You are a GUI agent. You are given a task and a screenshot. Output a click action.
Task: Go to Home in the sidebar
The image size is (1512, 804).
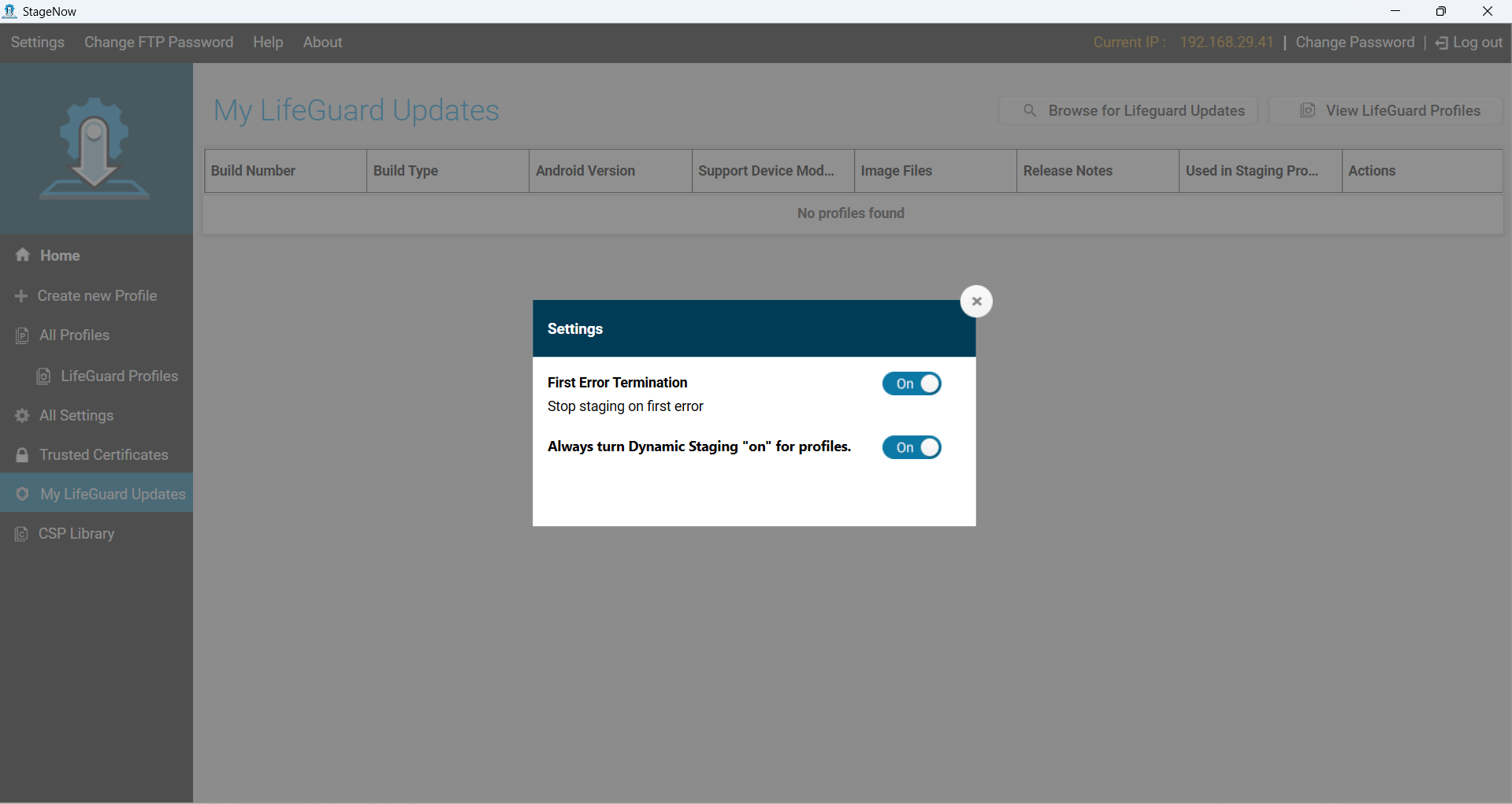pyautogui.click(x=96, y=255)
